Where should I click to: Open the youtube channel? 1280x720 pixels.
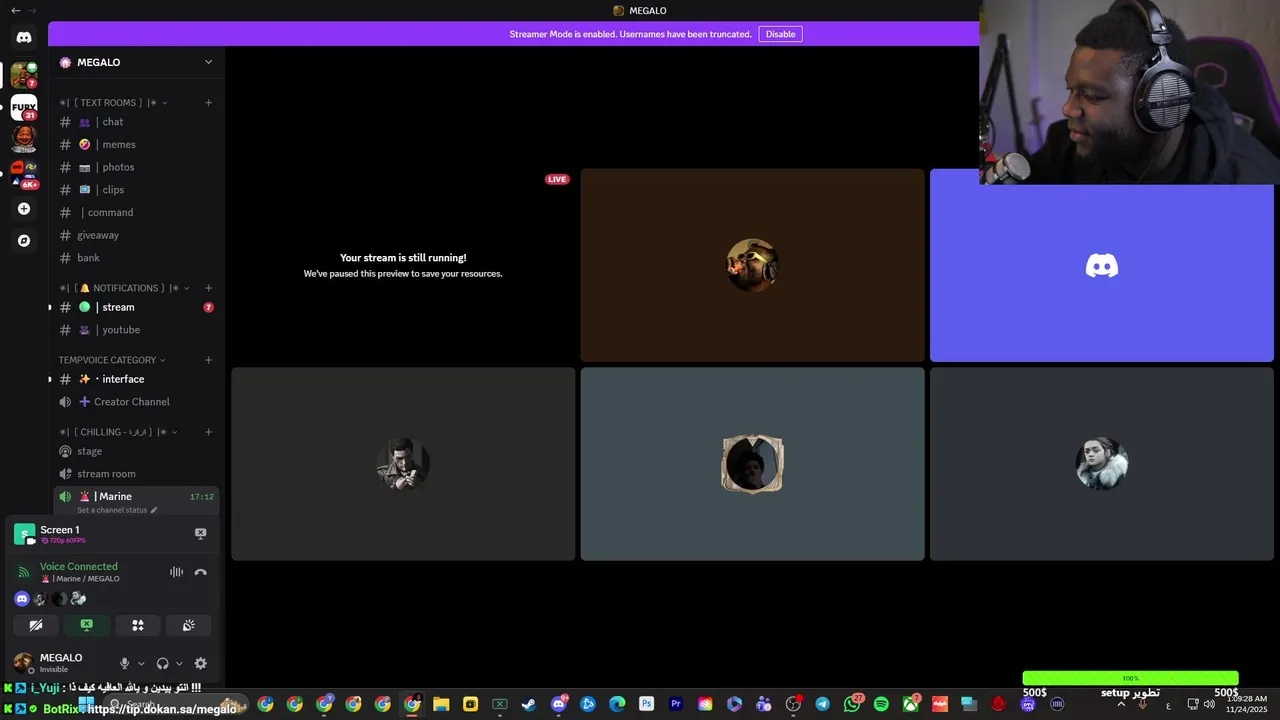[x=134, y=330]
